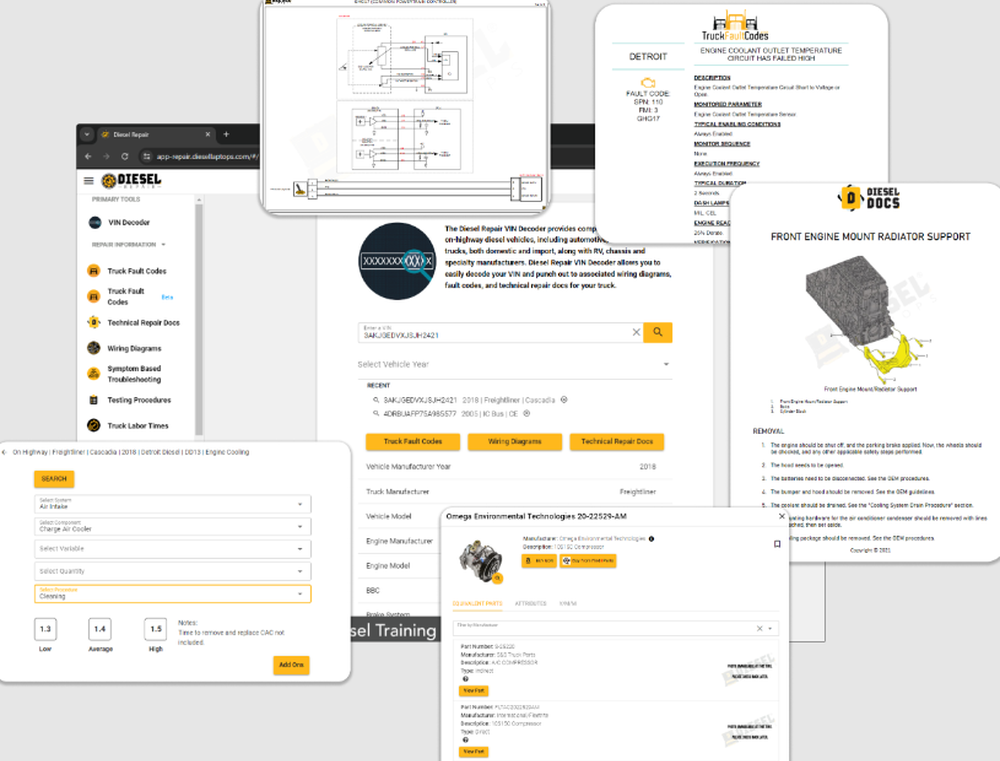
Task: Open Truck Labor Times sidebar icon
Action: point(93,425)
